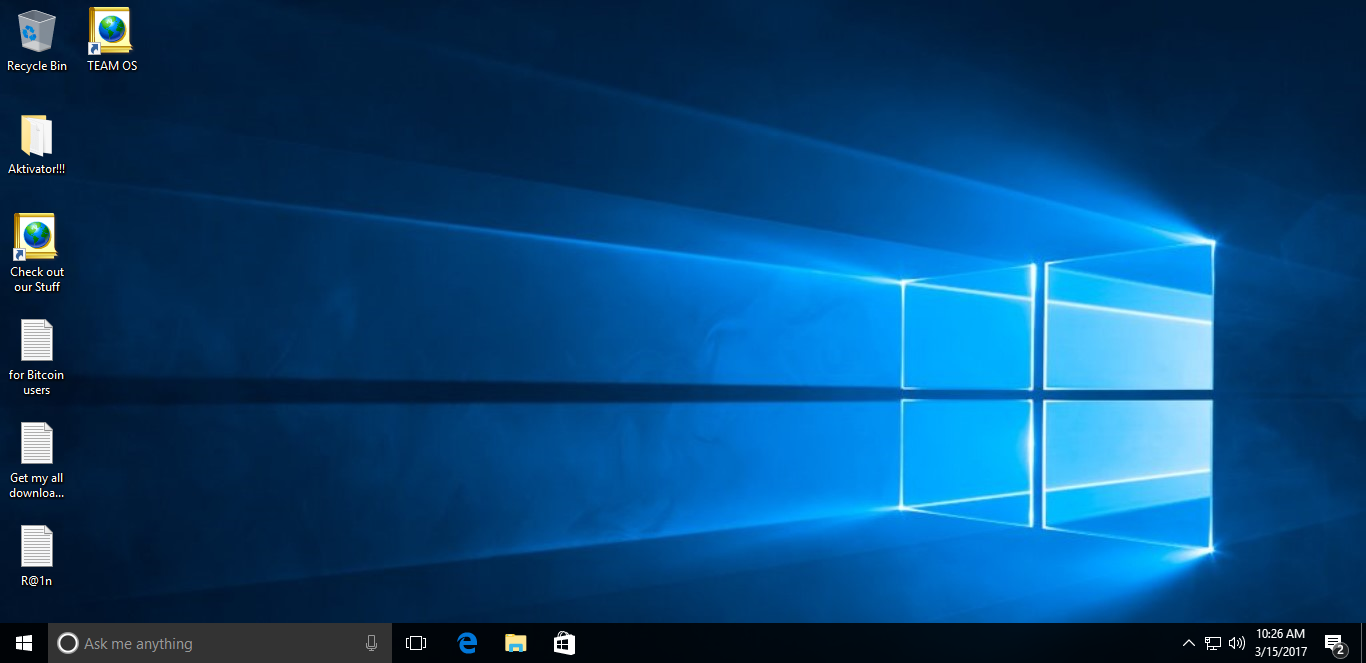This screenshot has height=663, width=1366.
Task: Open the volume speaker icon in tray
Action: tap(1237, 643)
